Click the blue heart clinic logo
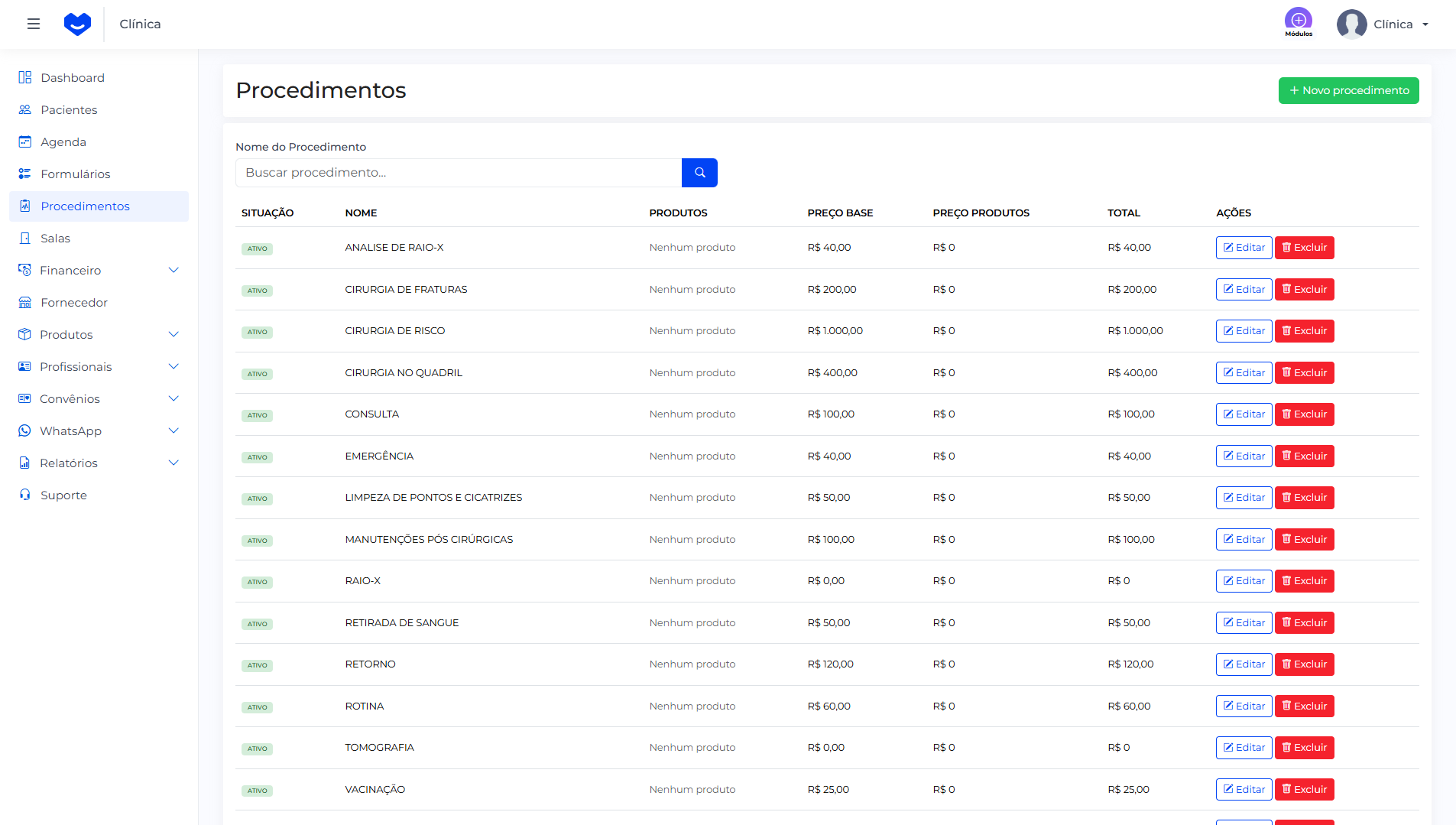The width and height of the screenshot is (1456, 825). (x=77, y=24)
